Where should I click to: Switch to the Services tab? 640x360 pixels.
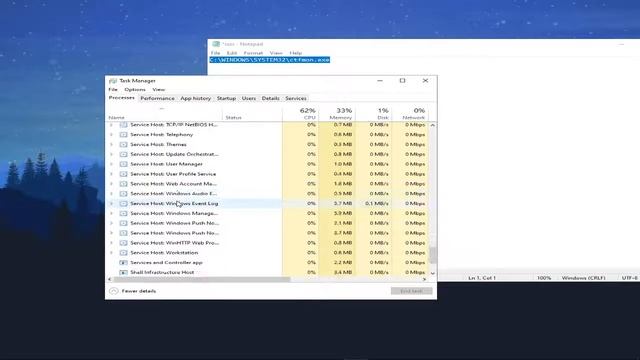tap(296, 98)
